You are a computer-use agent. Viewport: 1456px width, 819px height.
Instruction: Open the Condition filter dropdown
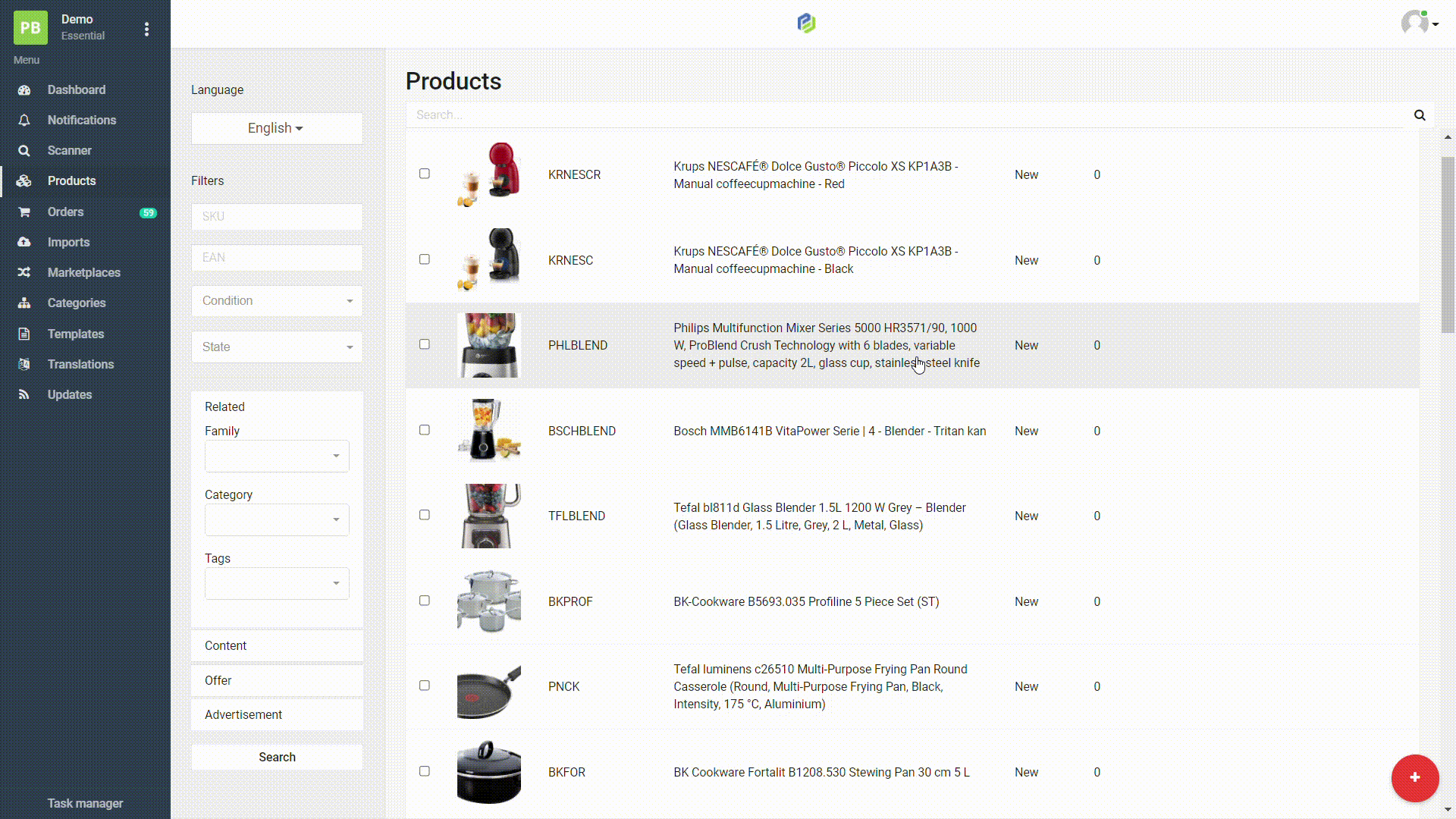(x=277, y=301)
